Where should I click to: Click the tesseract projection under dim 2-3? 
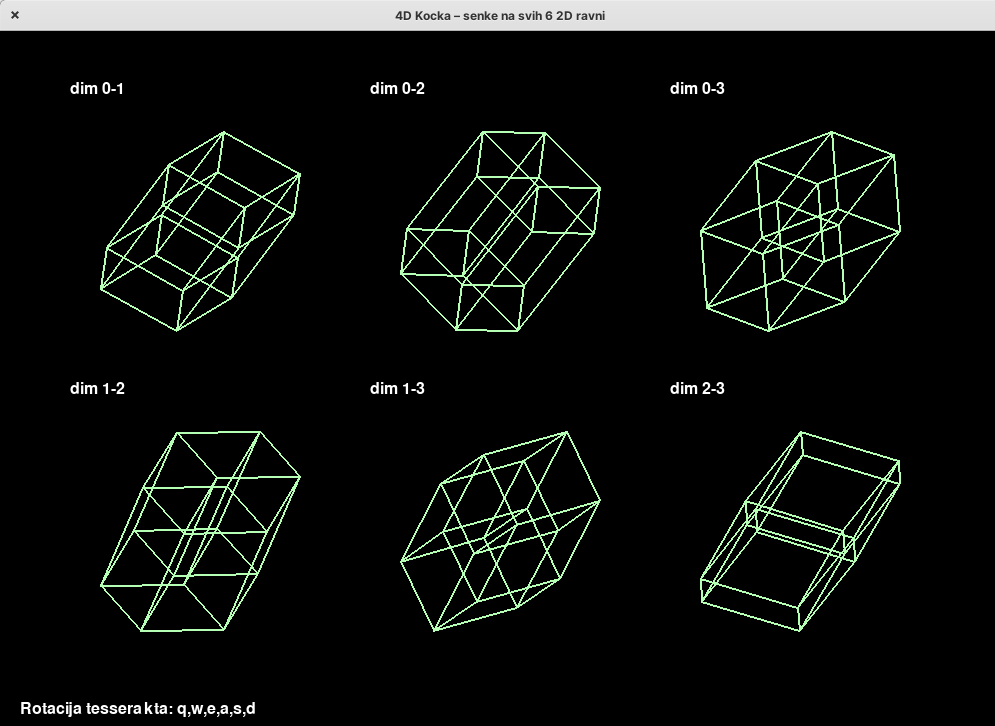click(x=800, y=531)
